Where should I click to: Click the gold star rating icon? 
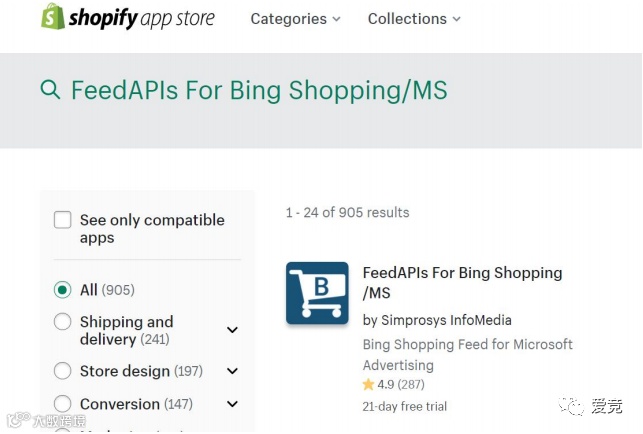point(368,385)
